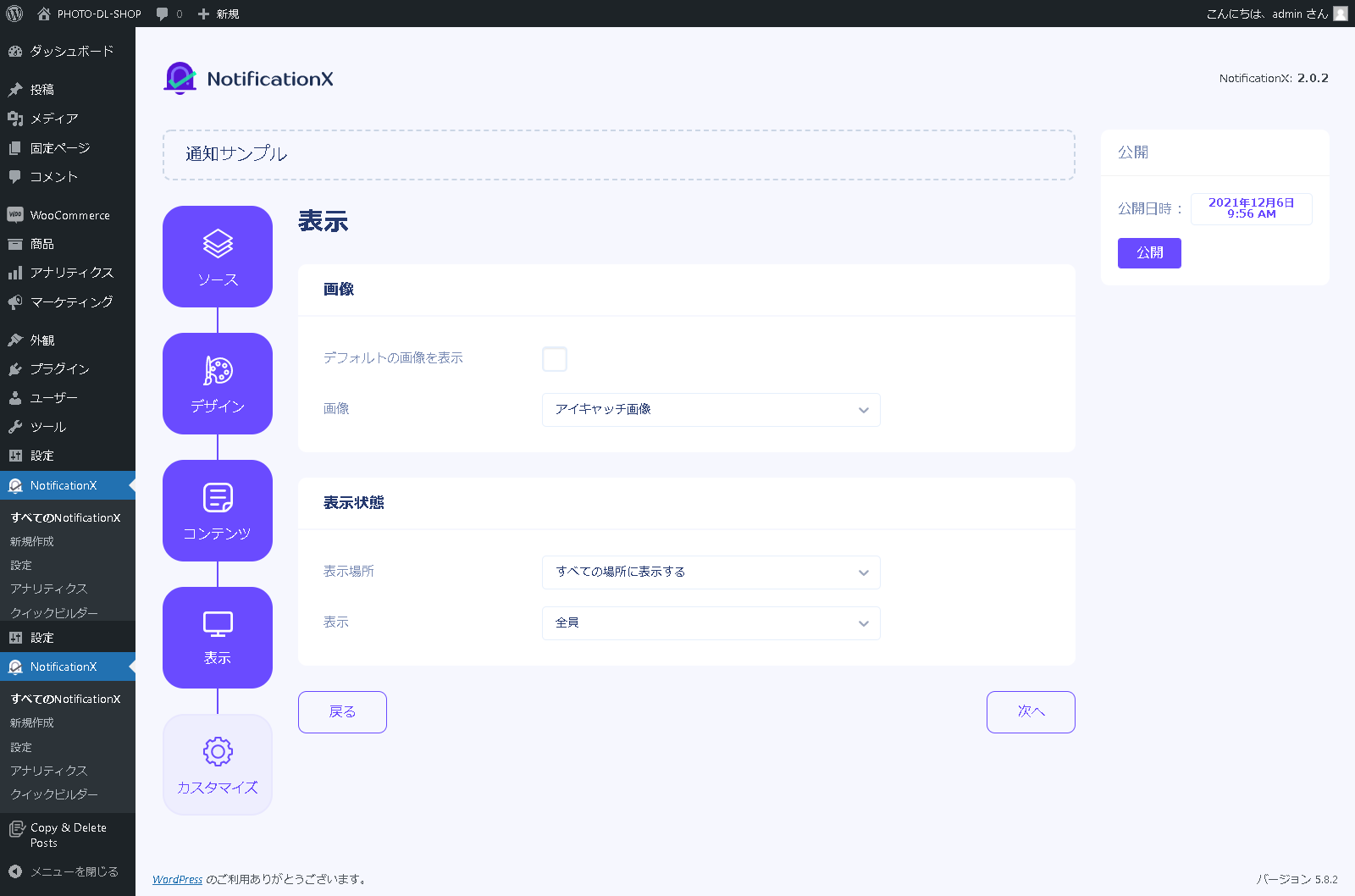The image size is (1355, 896).
Task: Collapse menu via メニューを閉じる arrow icon
Action: pyautogui.click(x=15, y=871)
